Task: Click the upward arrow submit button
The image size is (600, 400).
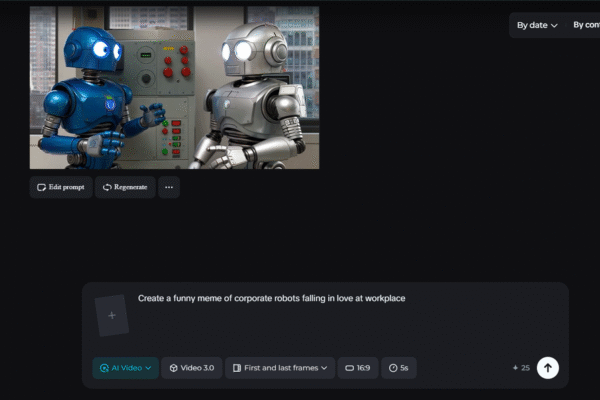Action: tap(548, 368)
